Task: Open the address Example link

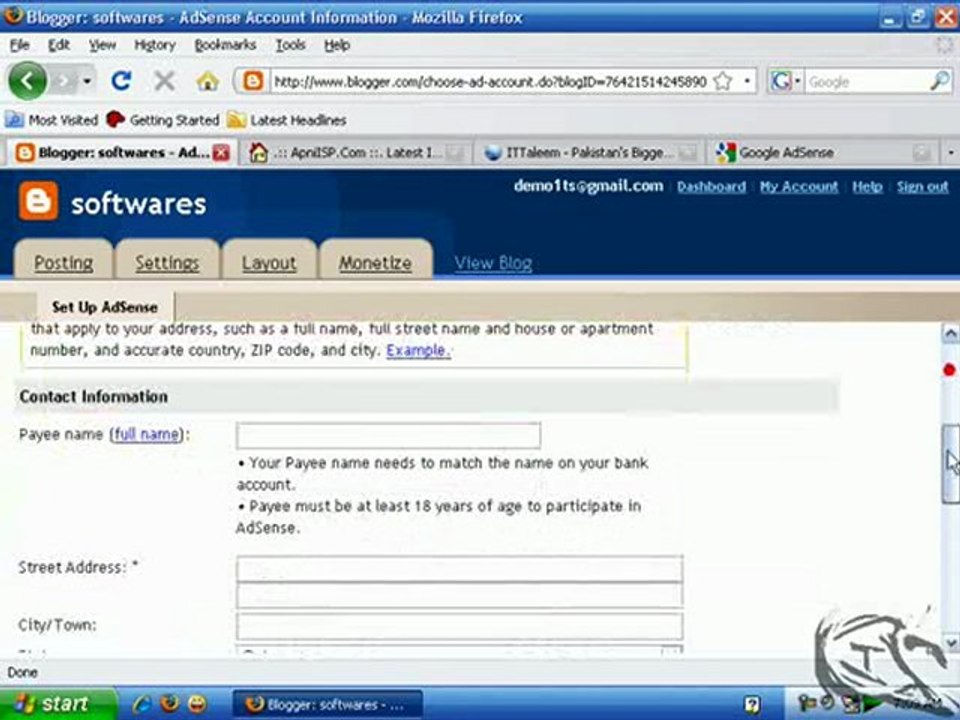Action: 418,350
